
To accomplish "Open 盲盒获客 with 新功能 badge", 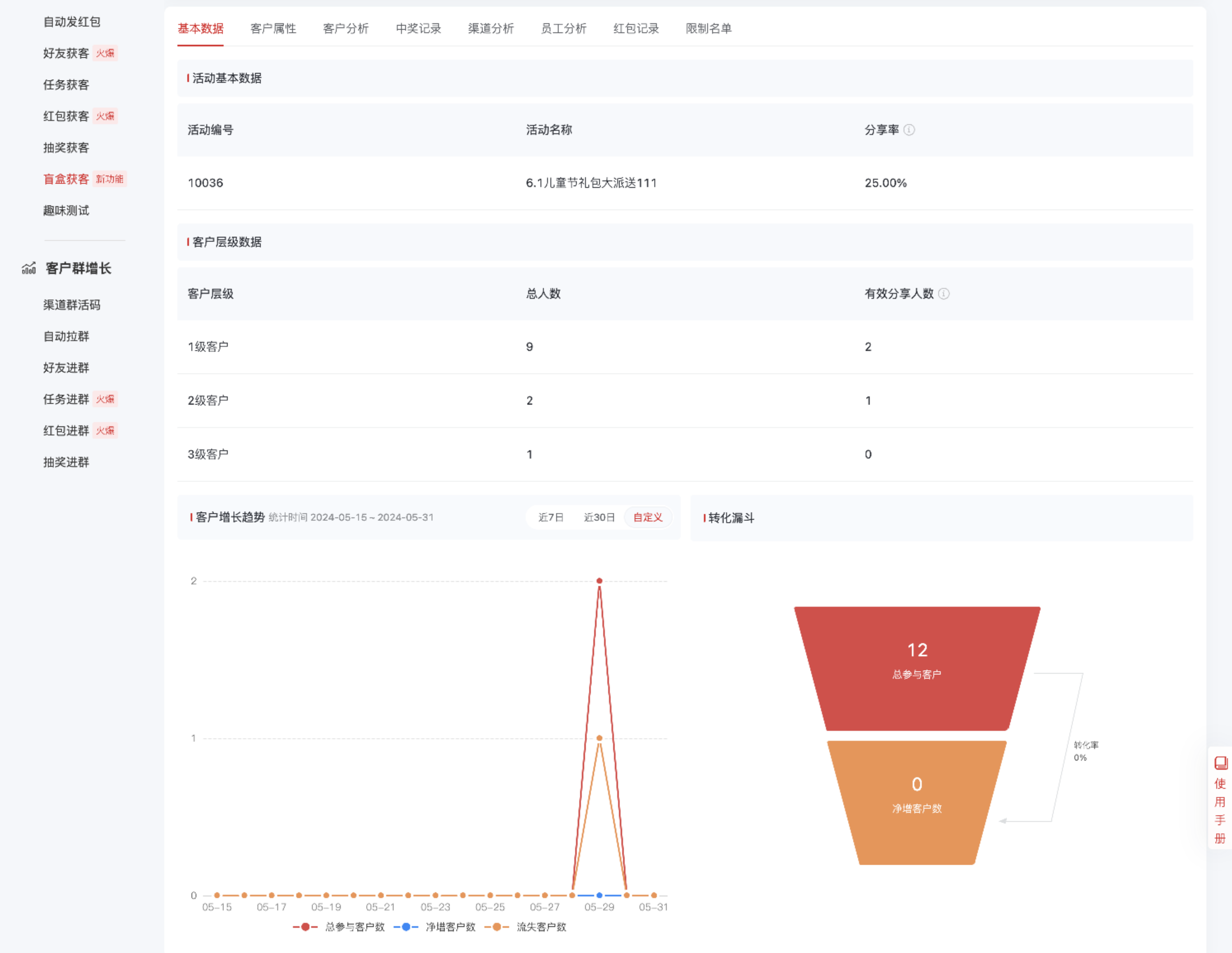I will coord(66,179).
